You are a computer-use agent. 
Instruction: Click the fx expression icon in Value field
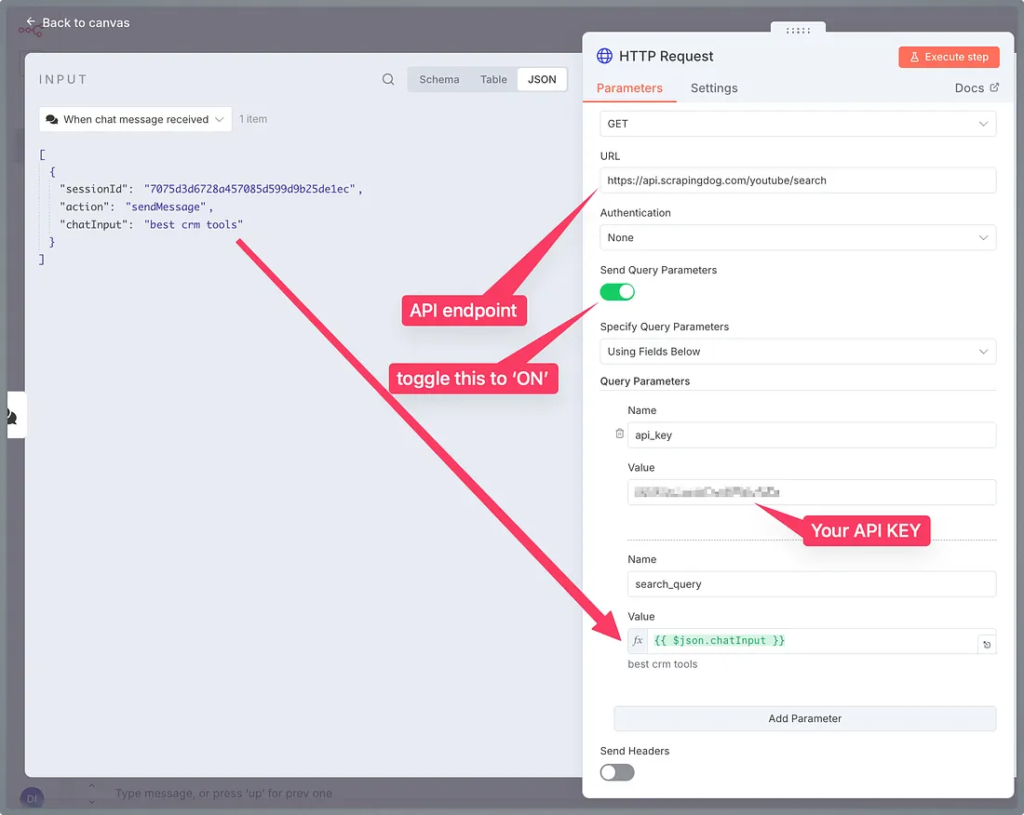[638, 641]
